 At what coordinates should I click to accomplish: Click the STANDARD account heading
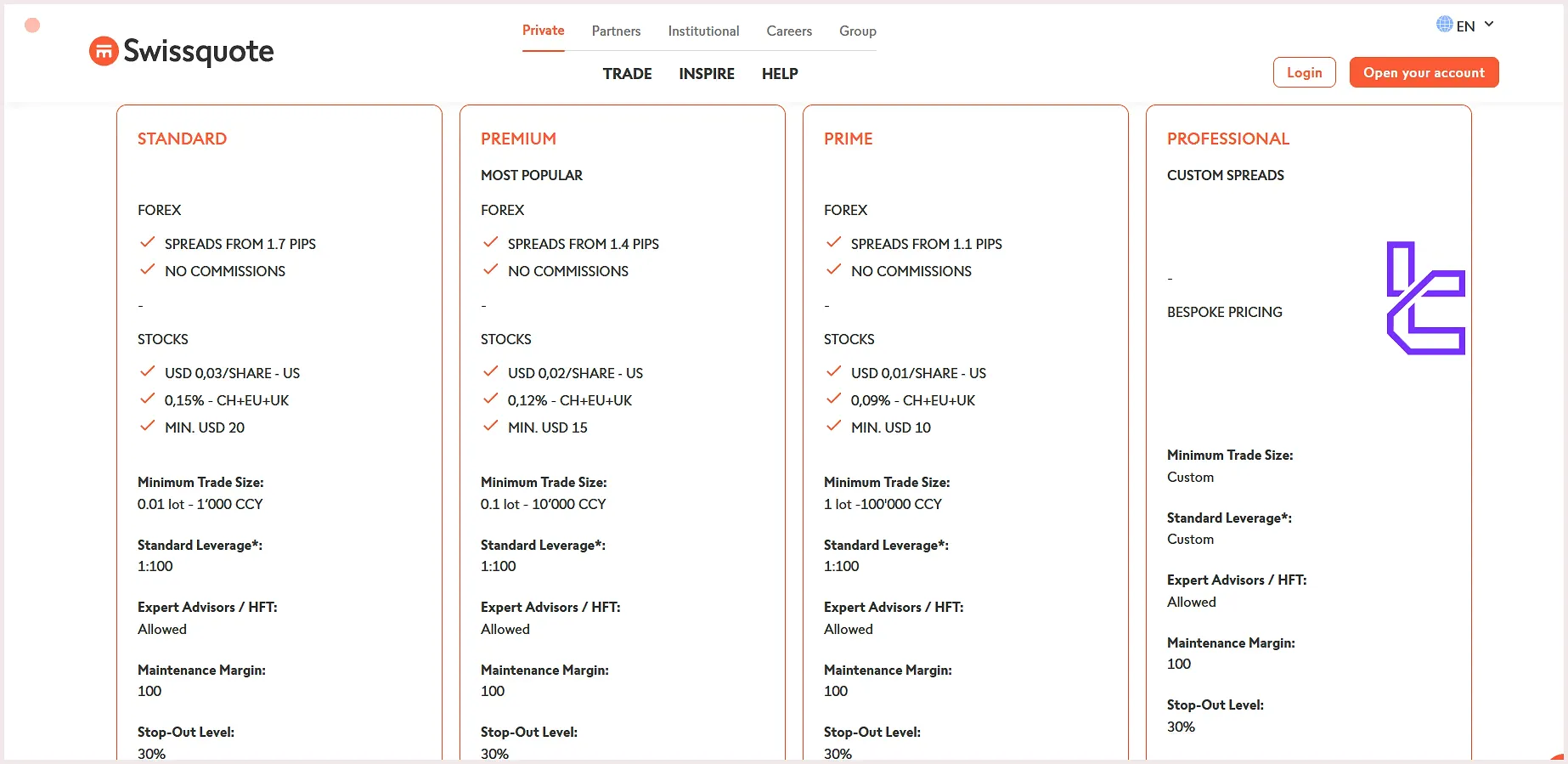(182, 139)
